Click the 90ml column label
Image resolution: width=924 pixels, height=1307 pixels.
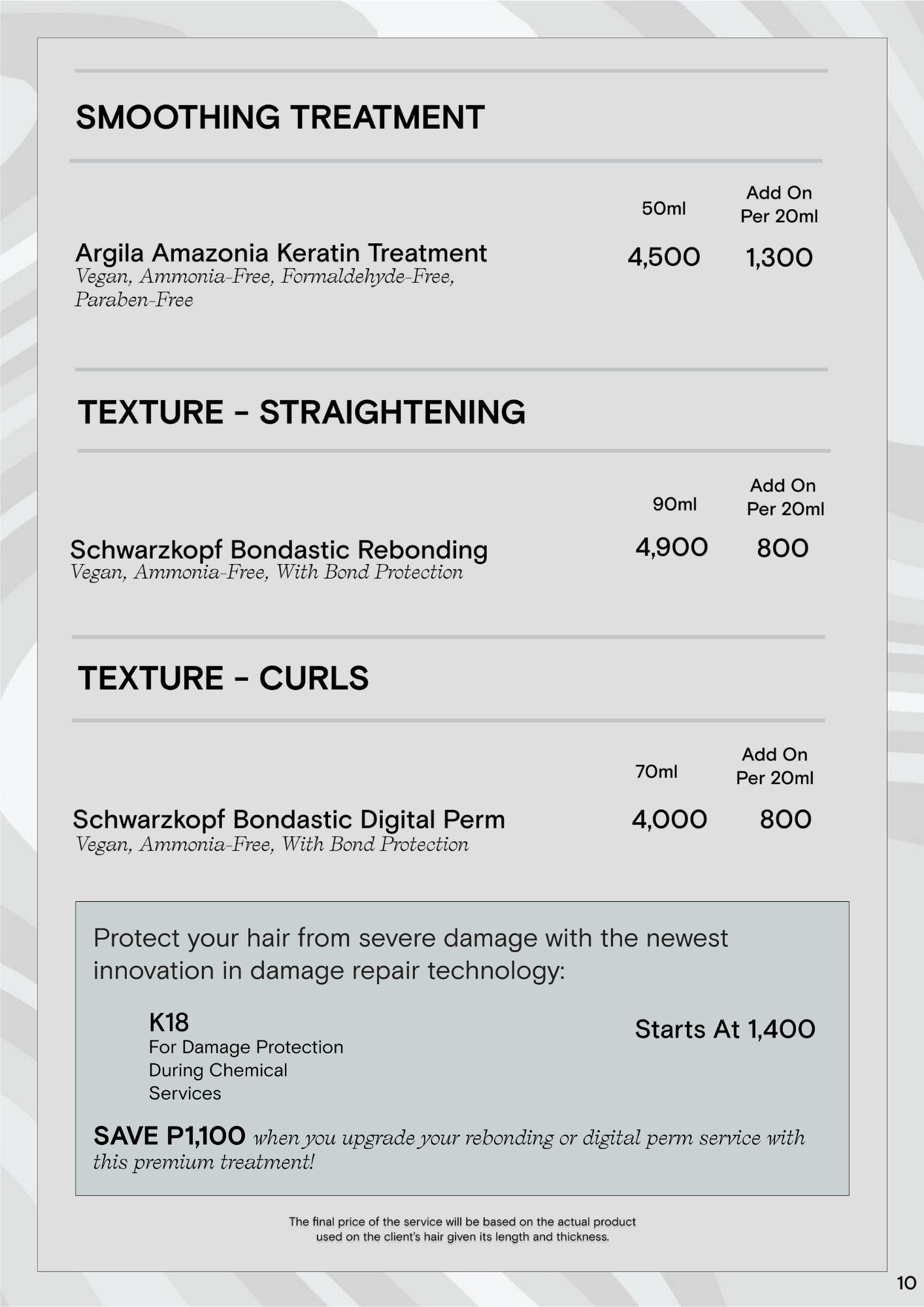pyautogui.click(x=674, y=504)
